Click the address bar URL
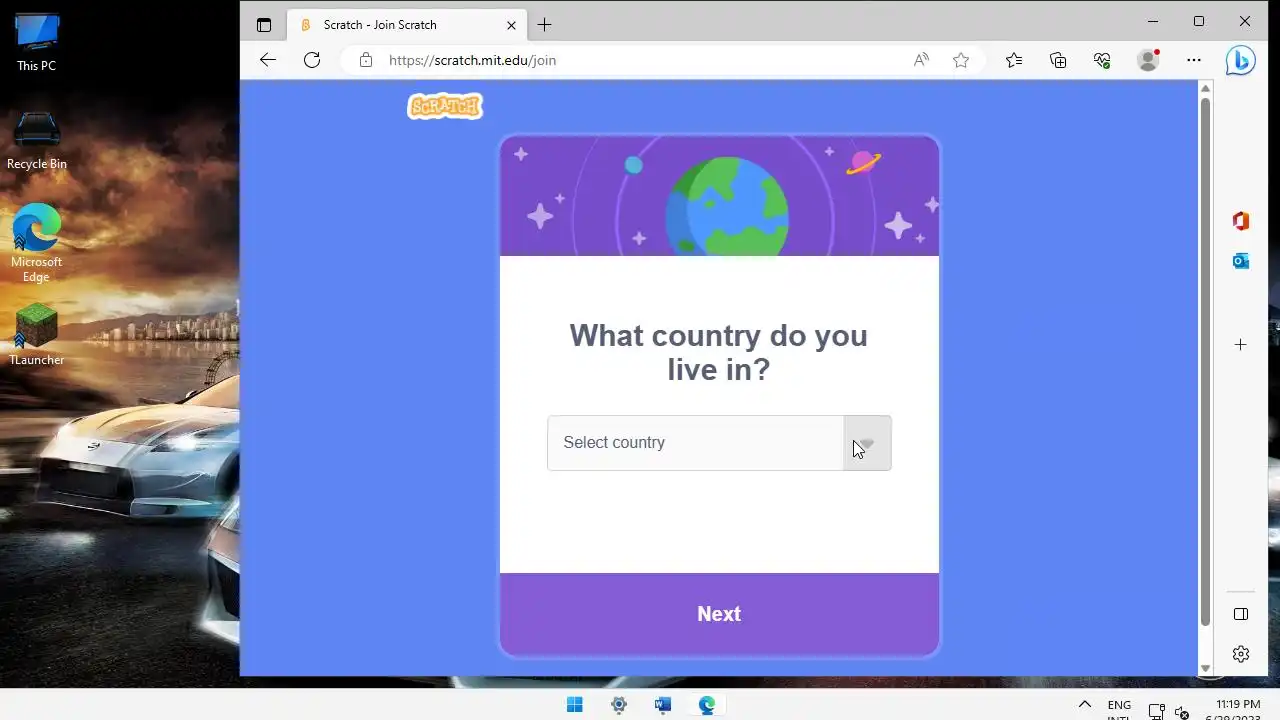Screen dimensions: 1280x720 472,60
